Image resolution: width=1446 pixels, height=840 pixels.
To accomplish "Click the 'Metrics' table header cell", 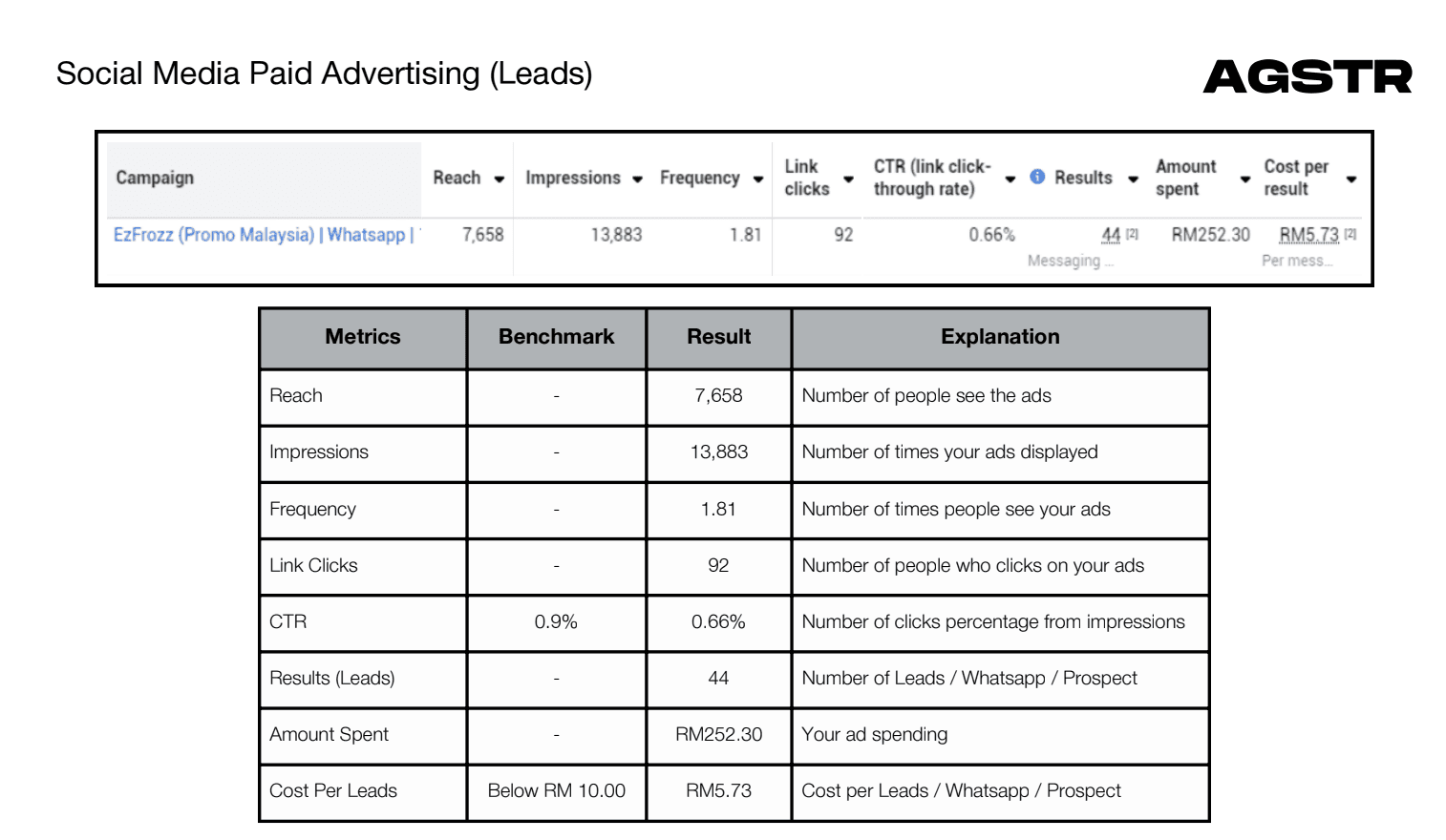I will (x=363, y=337).
